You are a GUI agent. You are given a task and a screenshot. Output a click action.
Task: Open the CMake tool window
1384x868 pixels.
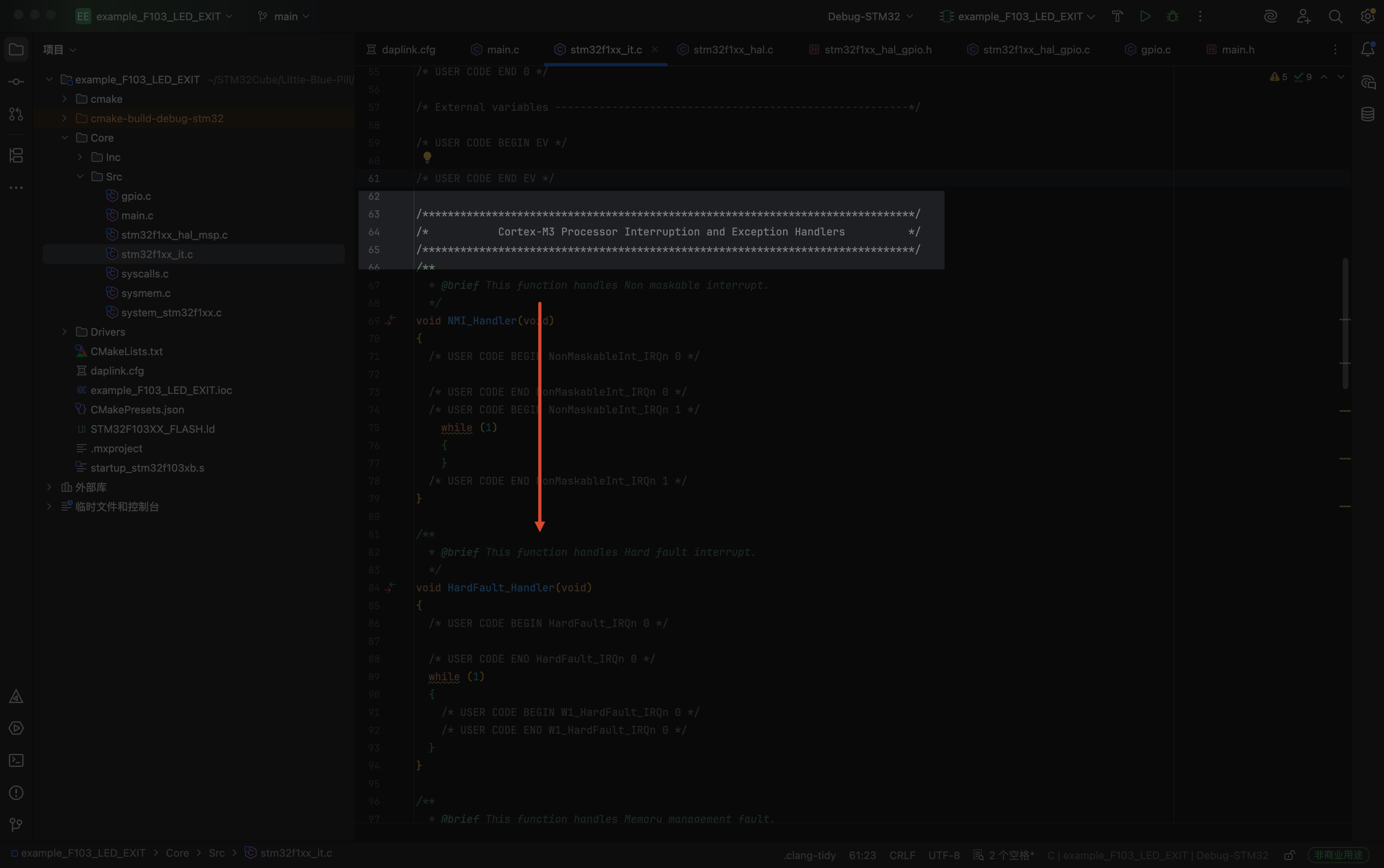[16, 697]
